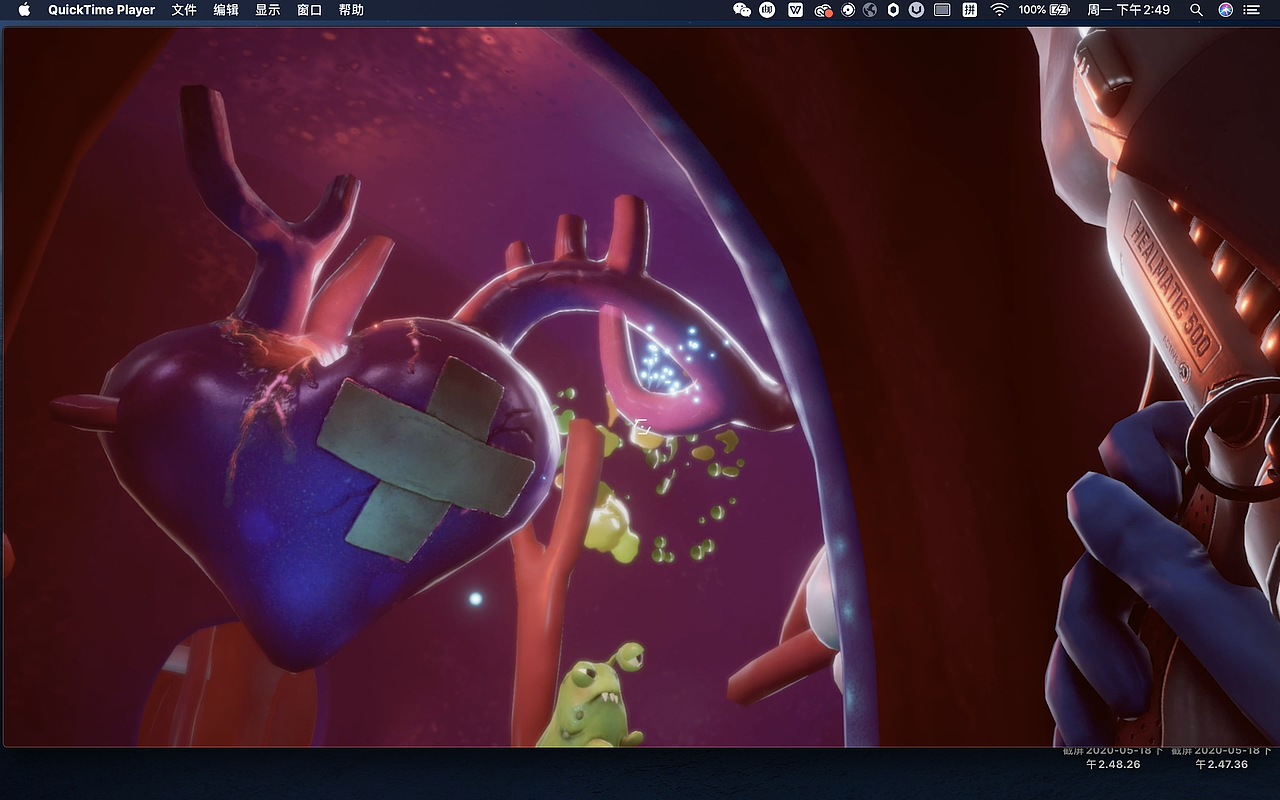This screenshot has height=800, width=1280.
Task: Open the 窗口 menu
Action: [x=310, y=10]
